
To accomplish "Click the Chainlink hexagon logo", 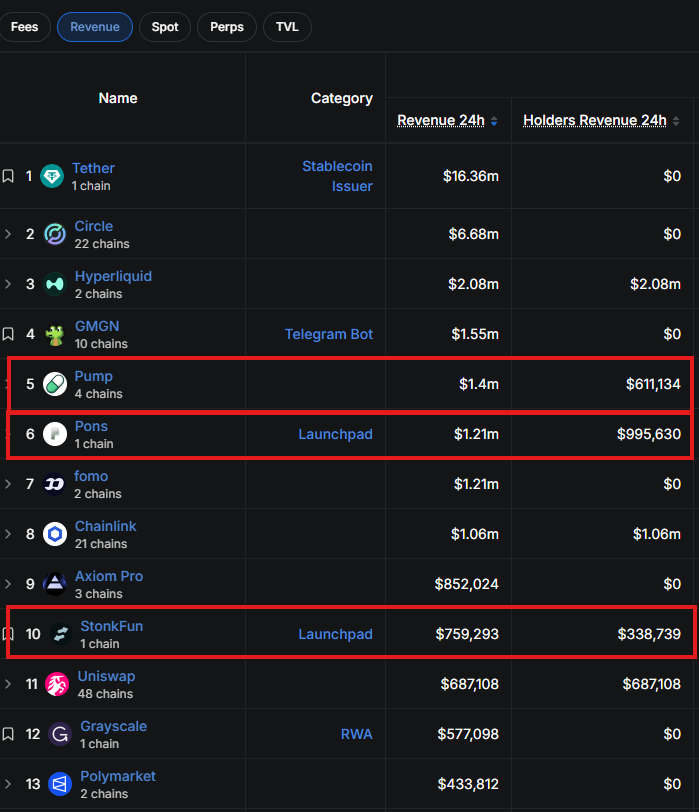I will click(x=55, y=534).
